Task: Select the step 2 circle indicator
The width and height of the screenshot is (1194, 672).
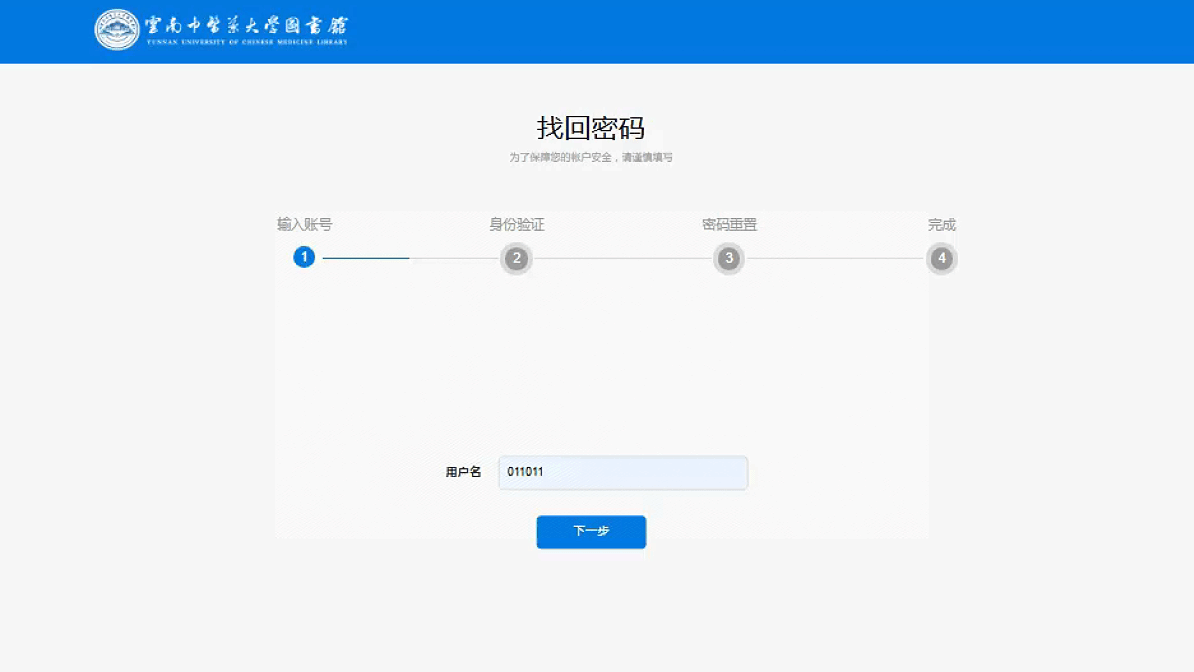Action: 516,259
